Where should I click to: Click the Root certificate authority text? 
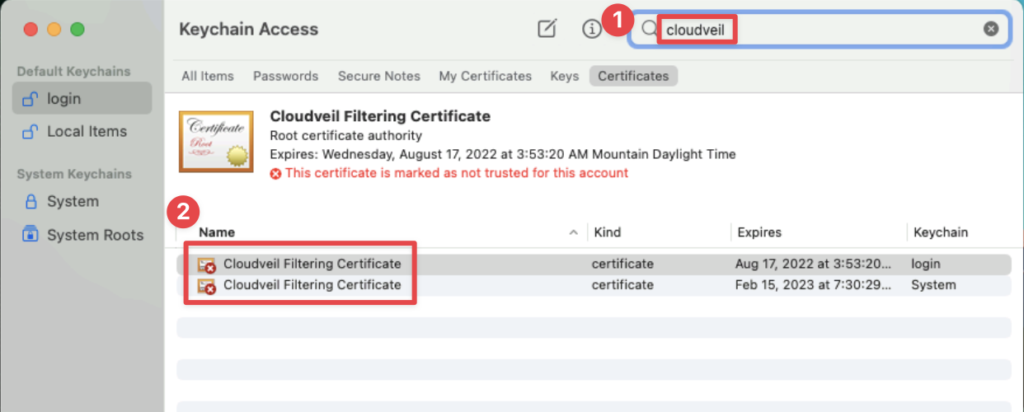(345, 136)
